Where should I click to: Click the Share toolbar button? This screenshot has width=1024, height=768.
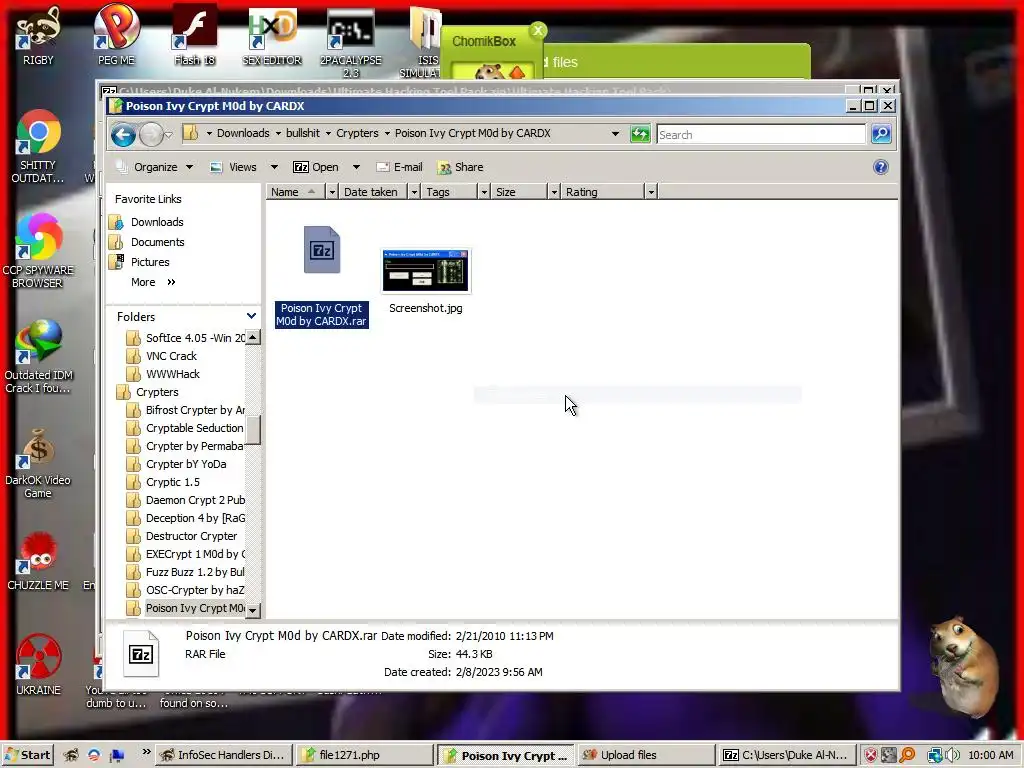460,167
